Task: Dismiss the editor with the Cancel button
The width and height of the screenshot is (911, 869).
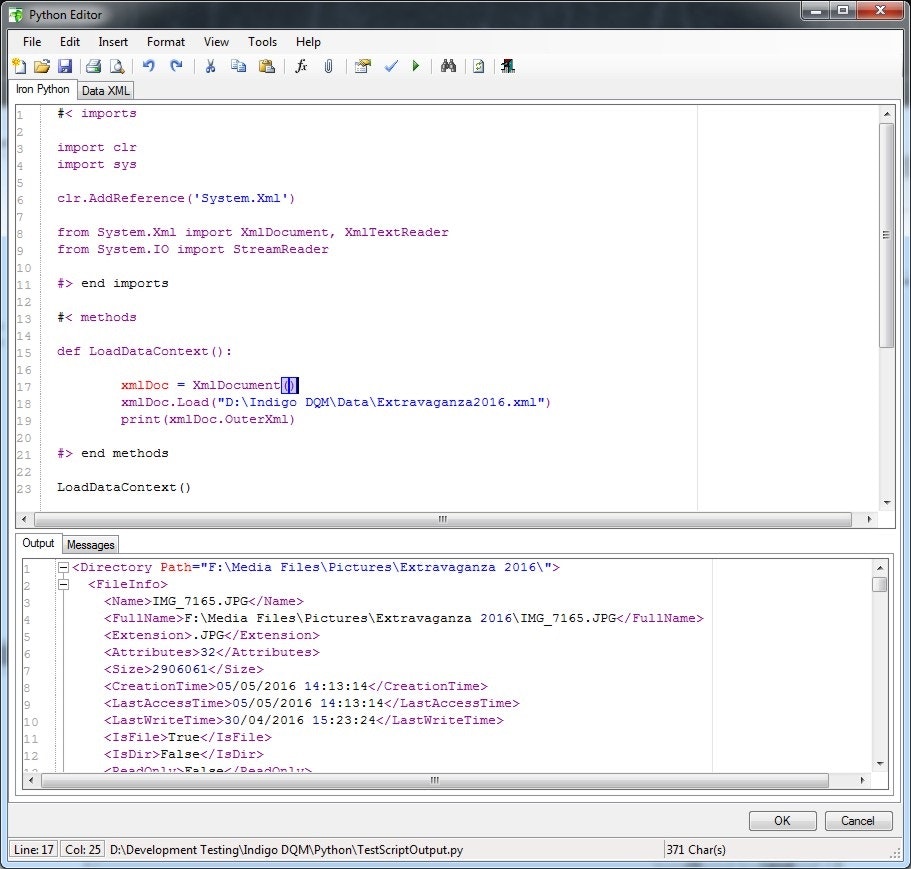Action: [858, 820]
